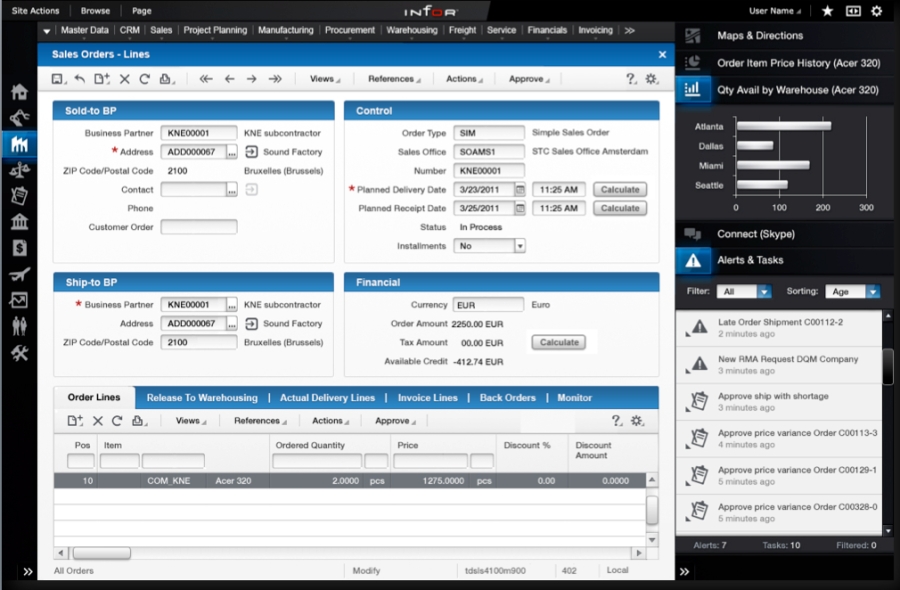
Task: Click the Print icon in main toolbar
Action: [166, 79]
